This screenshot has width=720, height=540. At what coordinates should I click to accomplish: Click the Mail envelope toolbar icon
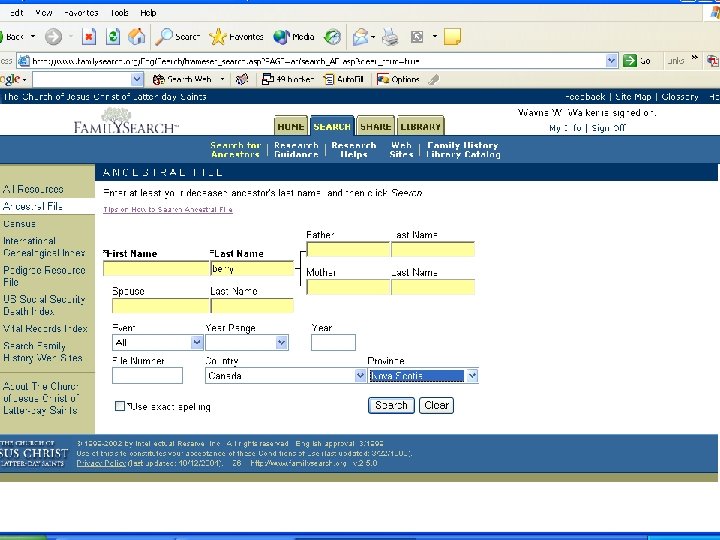click(361, 37)
